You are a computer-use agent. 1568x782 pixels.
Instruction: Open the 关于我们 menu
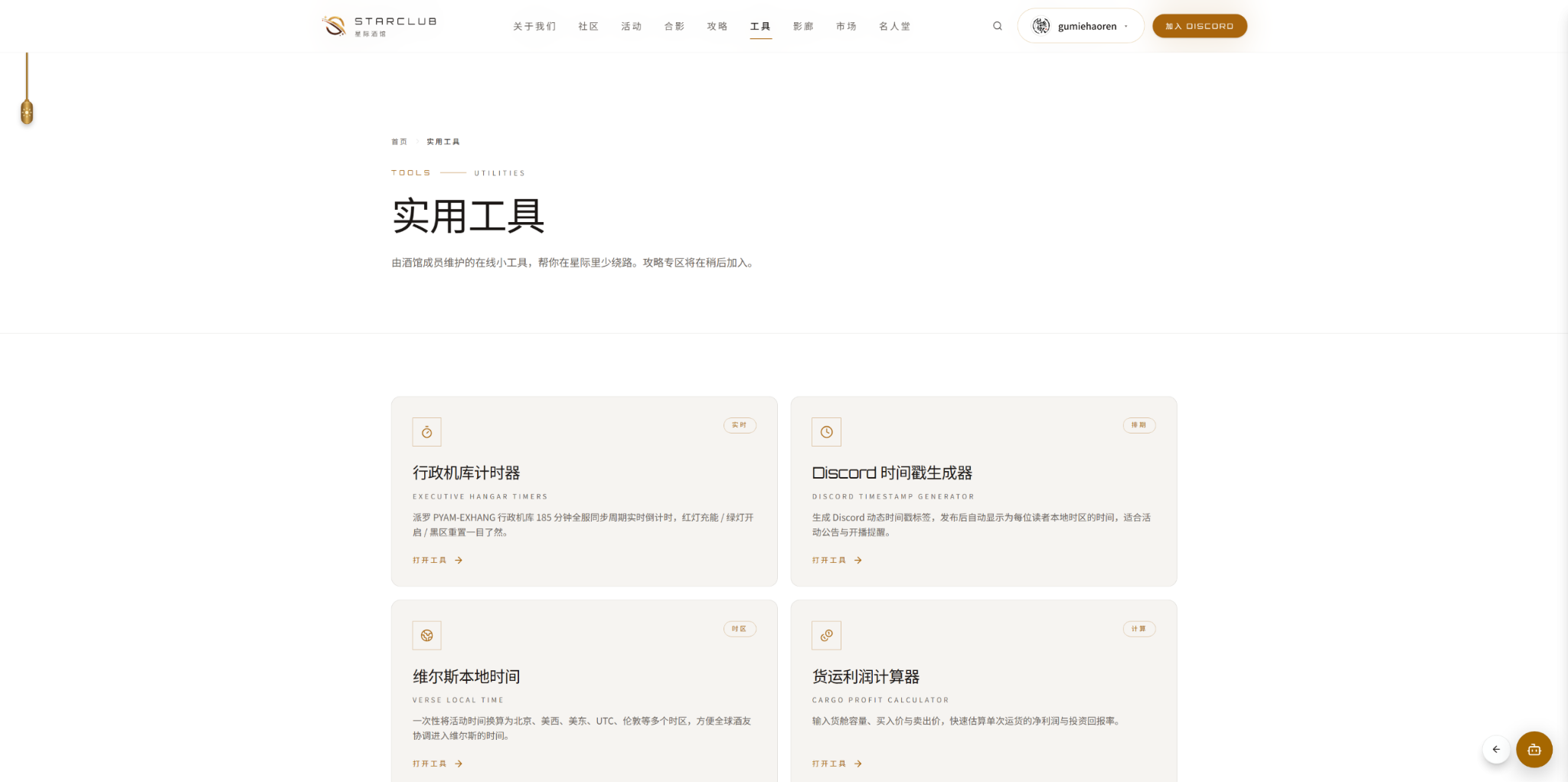(534, 26)
